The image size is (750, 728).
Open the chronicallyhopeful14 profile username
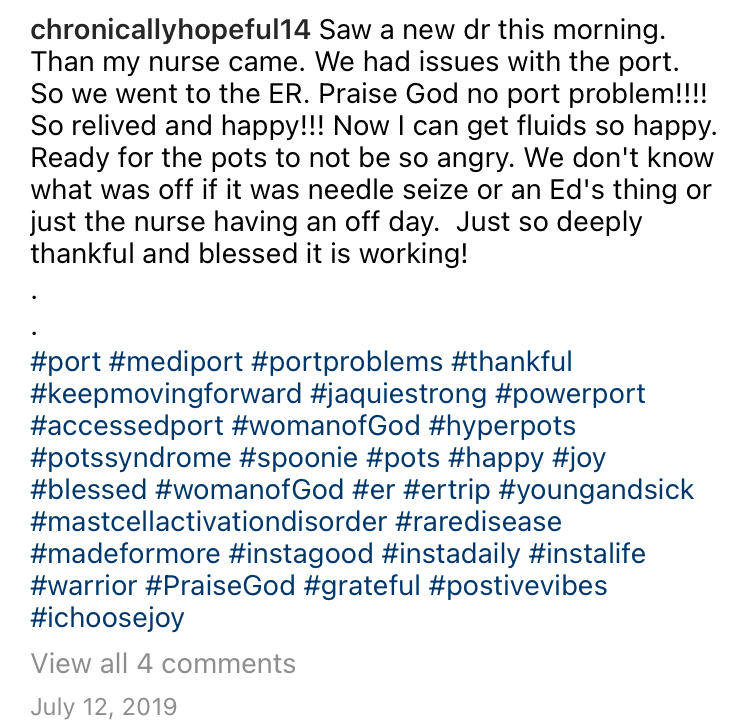(170, 30)
